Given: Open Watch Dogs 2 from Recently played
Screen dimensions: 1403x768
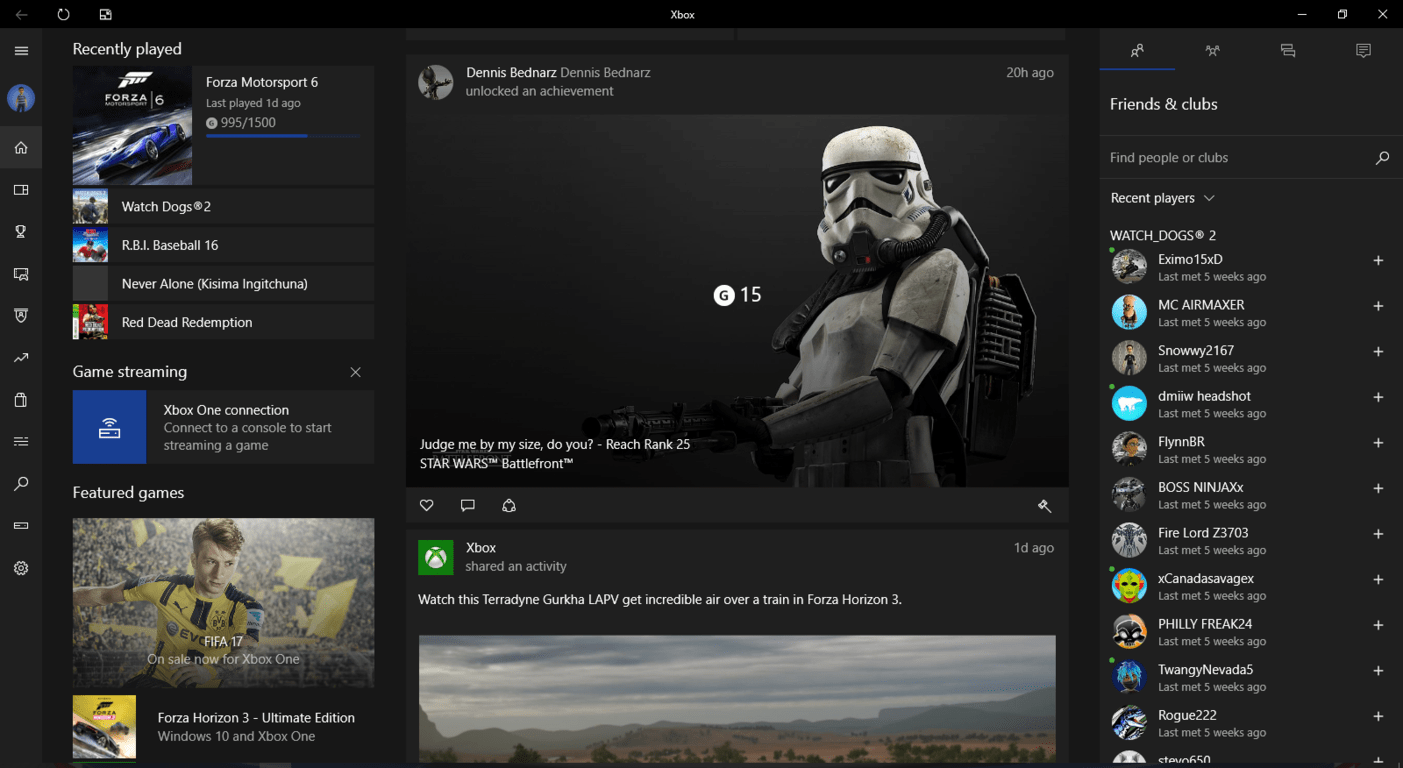Looking at the screenshot, I should pos(223,206).
